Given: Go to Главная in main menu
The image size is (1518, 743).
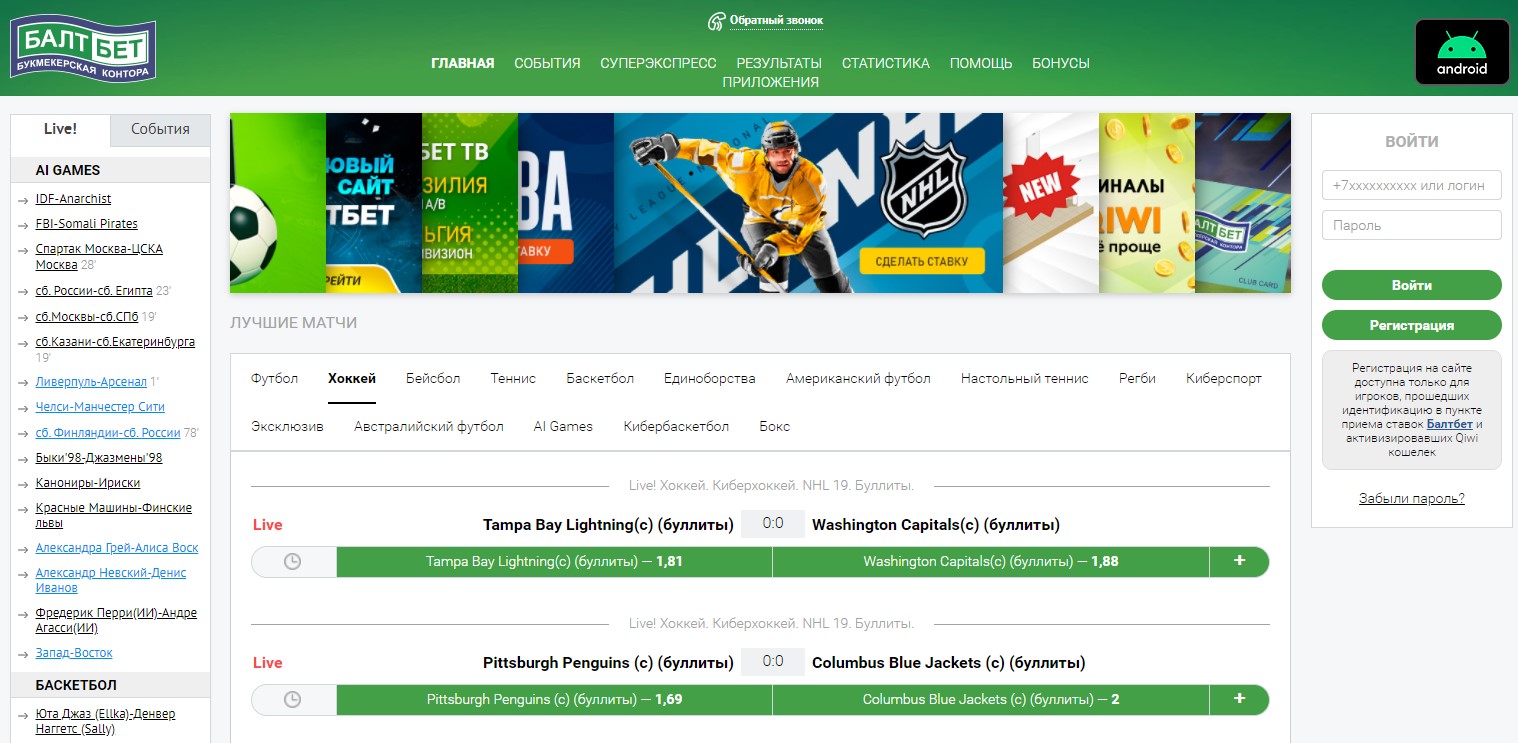Looking at the screenshot, I should tap(463, 63).
